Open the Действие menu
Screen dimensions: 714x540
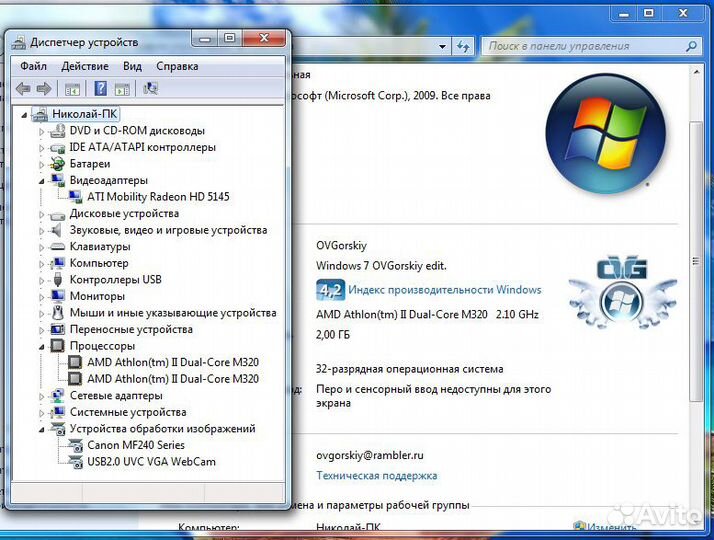coord(85,66)
